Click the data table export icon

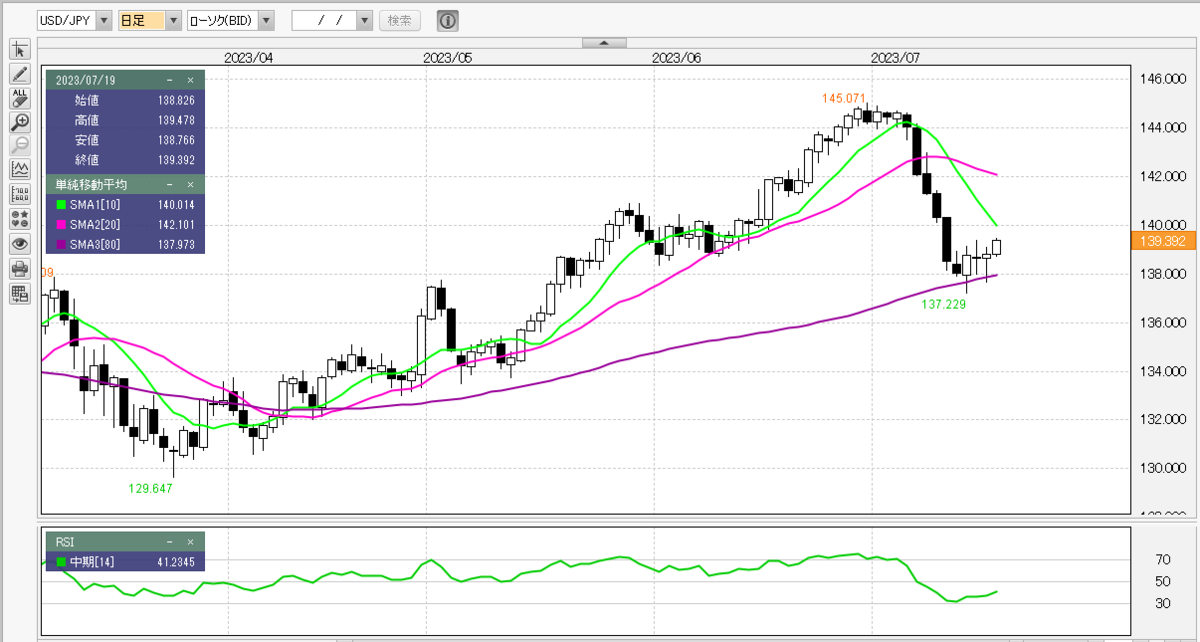pos(20,293)
